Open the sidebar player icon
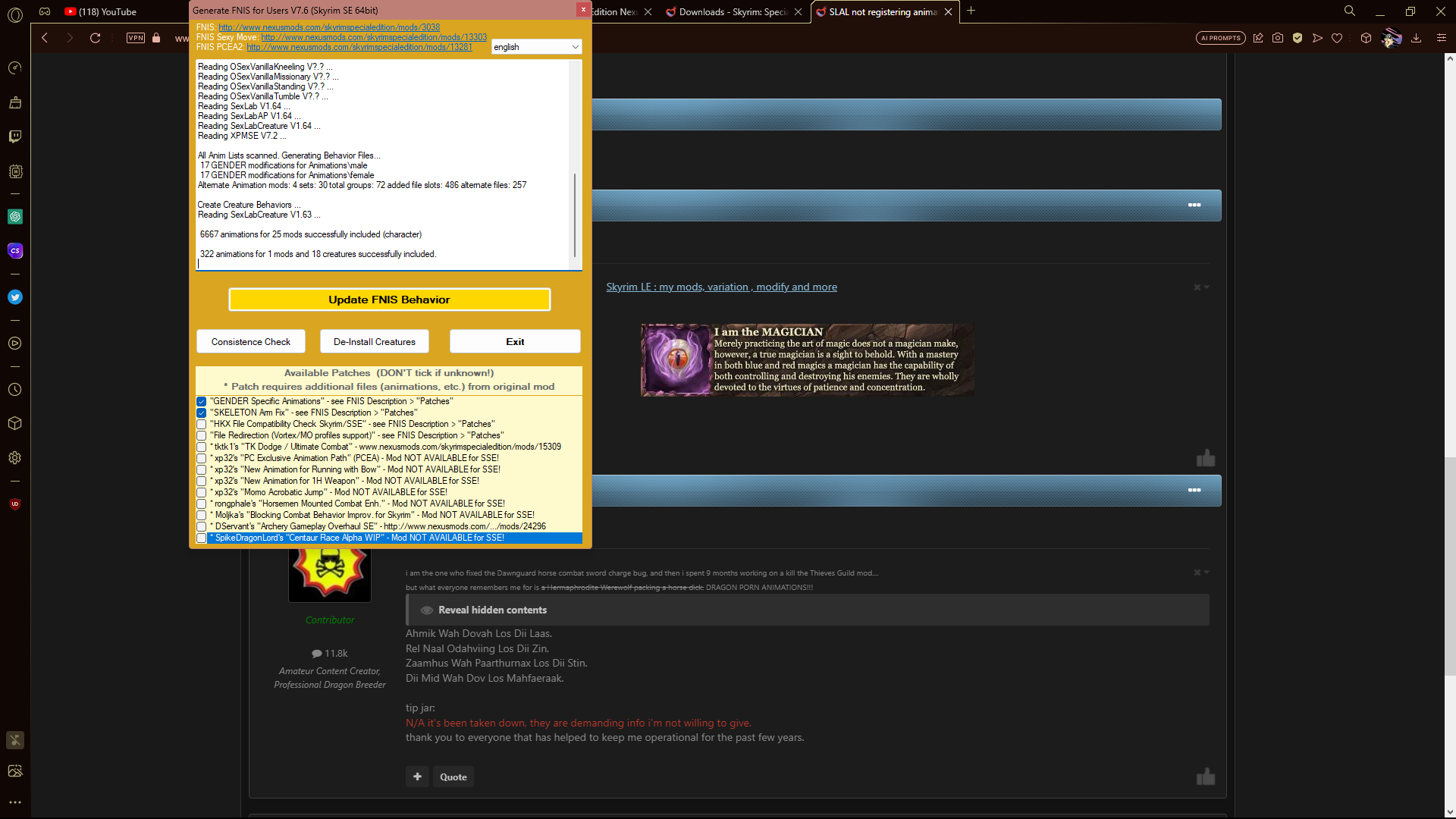This screenshot has height=819, width=1456. (15, 343)
